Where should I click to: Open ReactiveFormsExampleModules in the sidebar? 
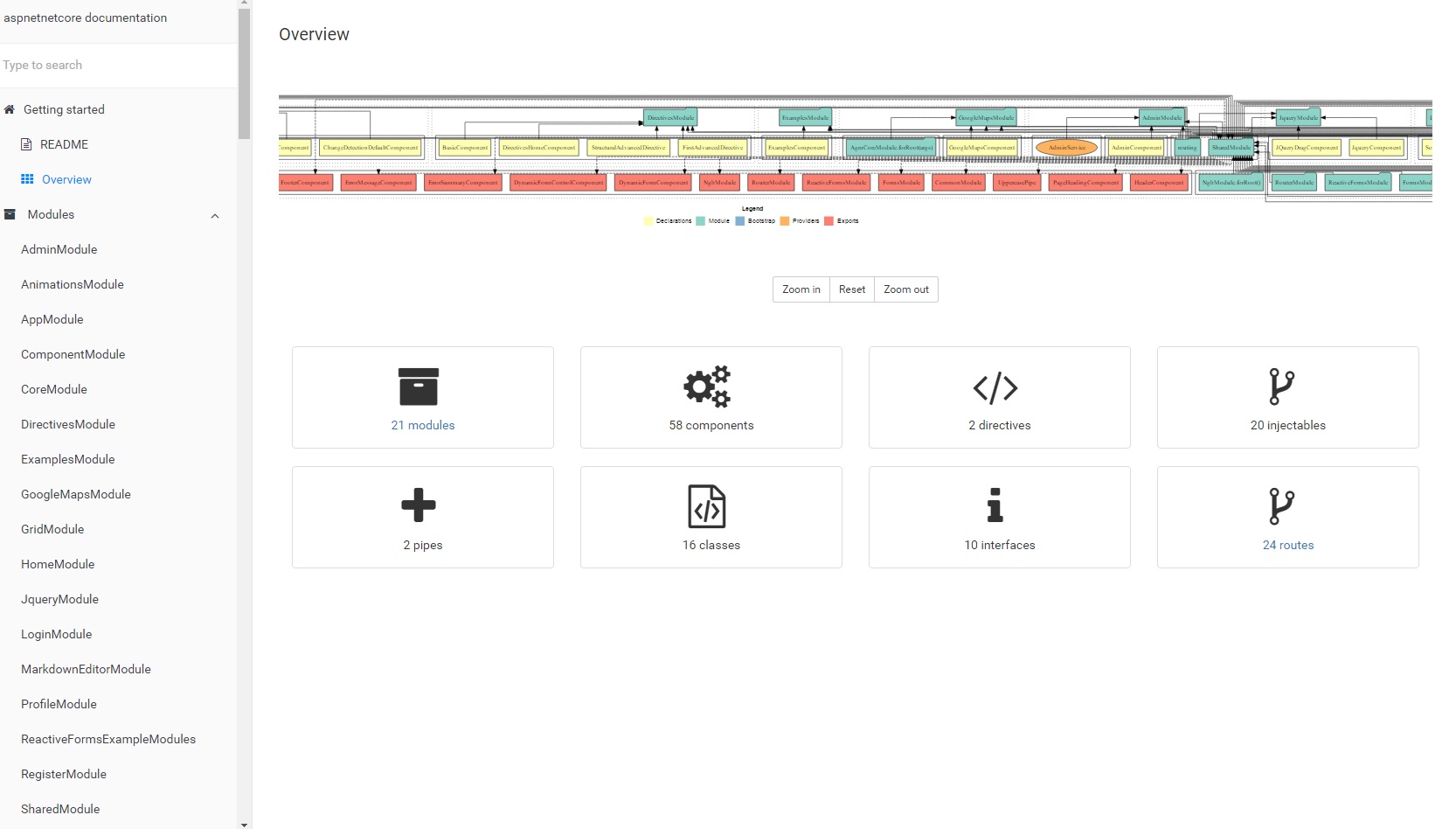108,739
